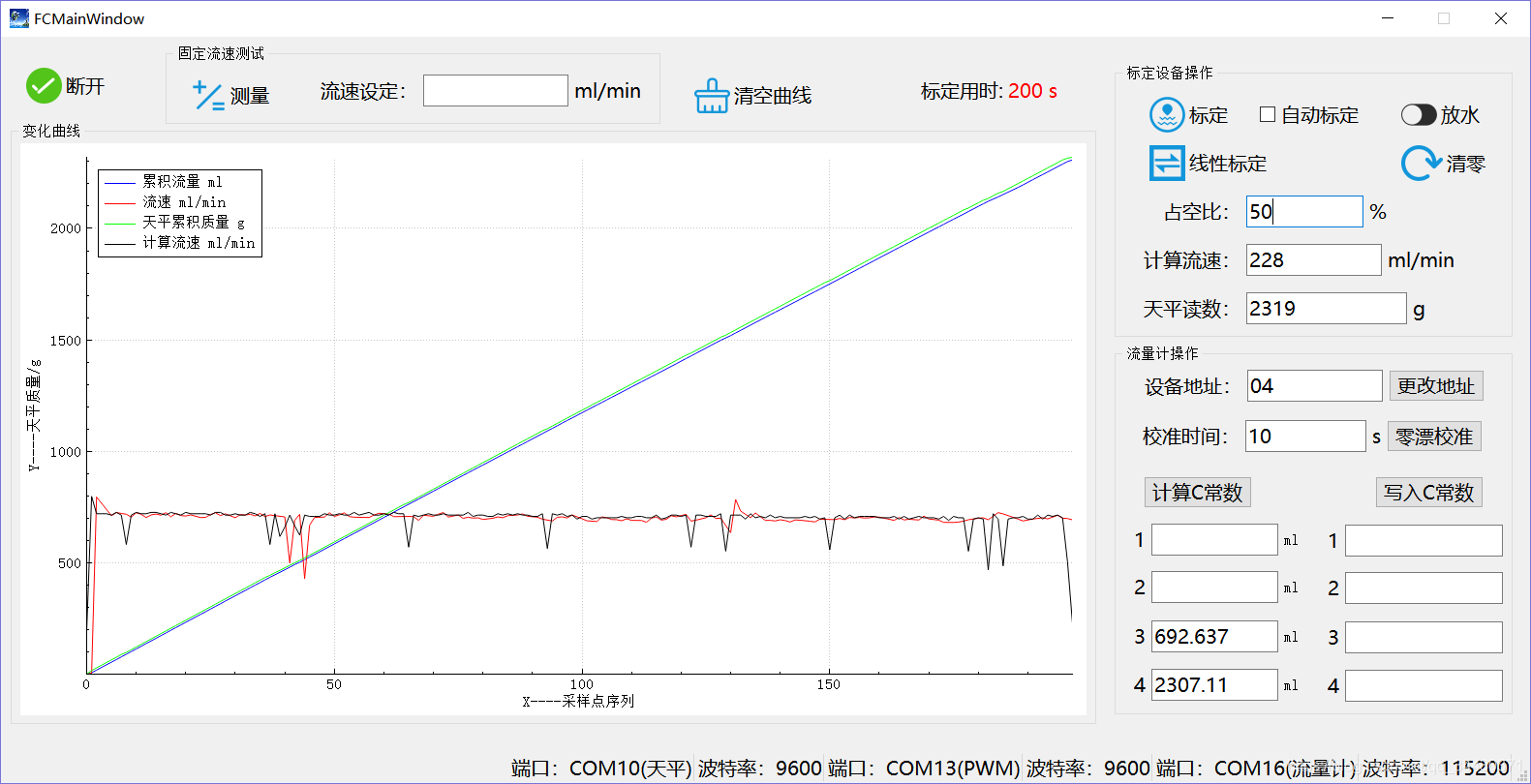1531x784 pixels.
Task: Enable the 自动标定 checkbox
Action: [x=1267, y=114]
